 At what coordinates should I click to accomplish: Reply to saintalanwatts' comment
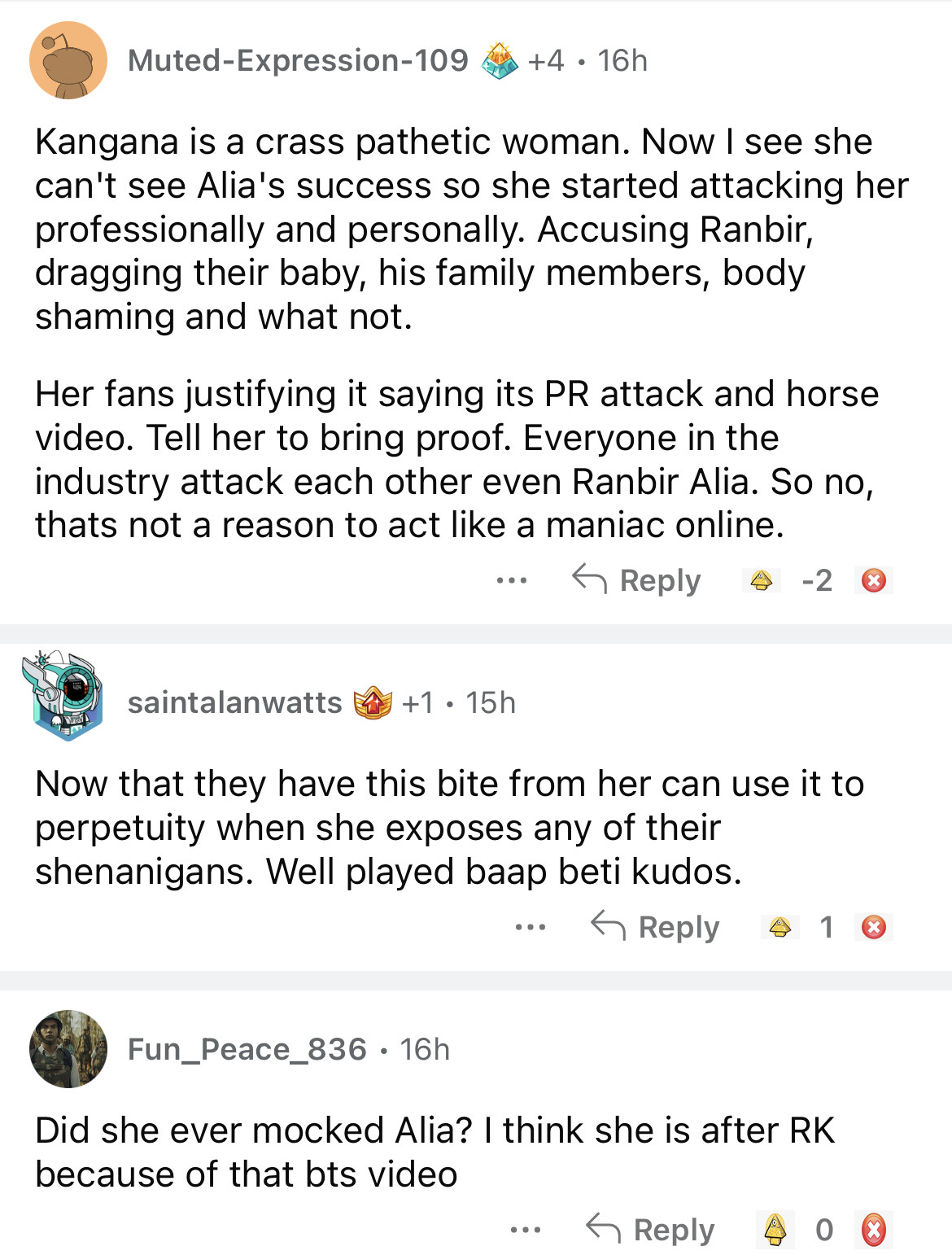(655, 927)
